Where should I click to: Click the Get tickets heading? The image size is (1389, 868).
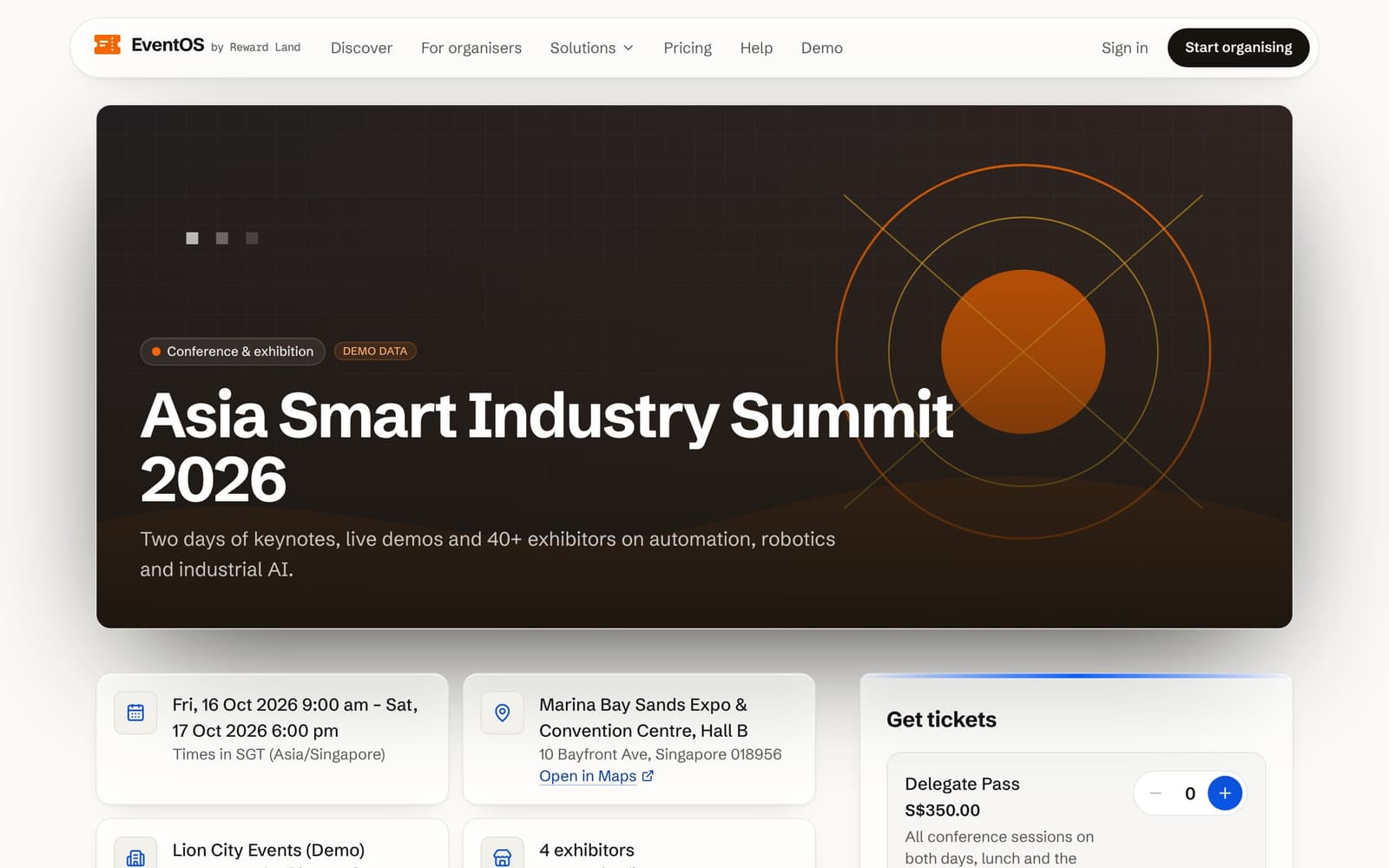(x=941, y=720)
